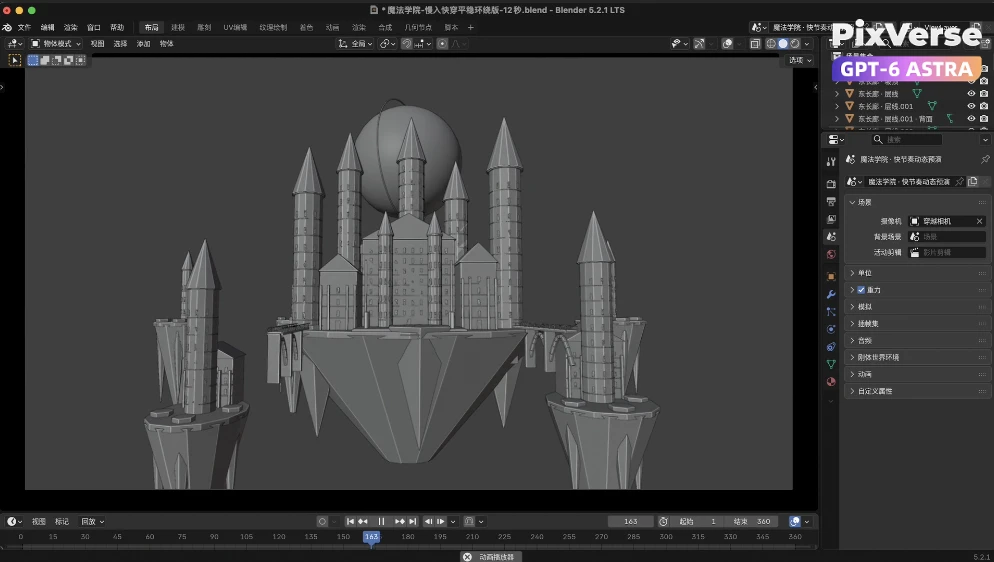Click the frame 163 playhead marker
The width and height of the screenshot is (994, 562).
pos(371,537)
